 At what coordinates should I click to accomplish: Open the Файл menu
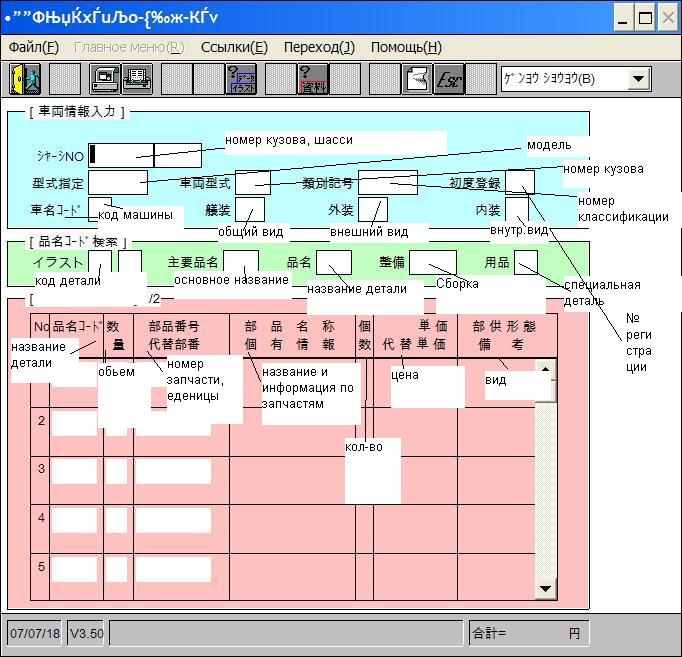pos(33,47)
